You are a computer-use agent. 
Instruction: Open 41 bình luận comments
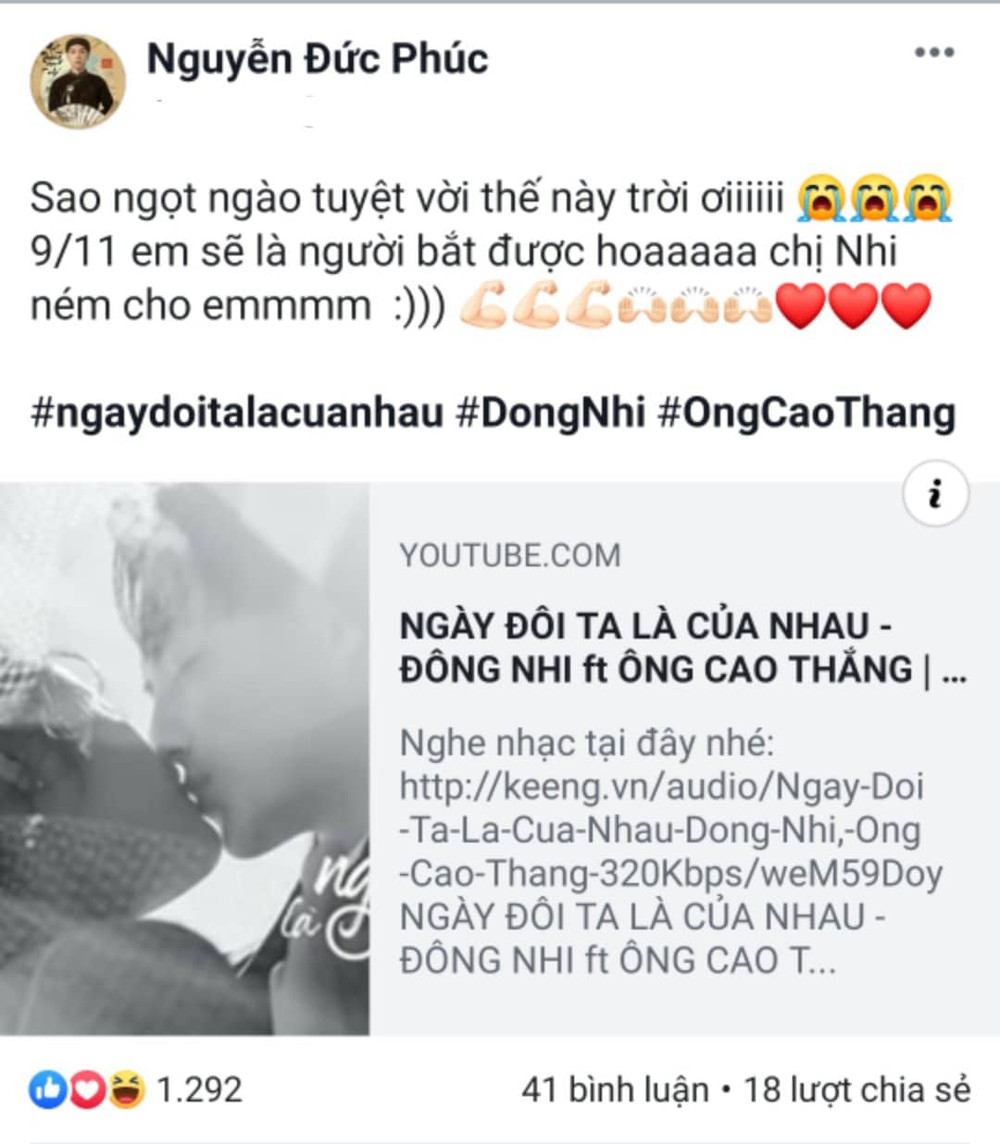point(615,1090)
